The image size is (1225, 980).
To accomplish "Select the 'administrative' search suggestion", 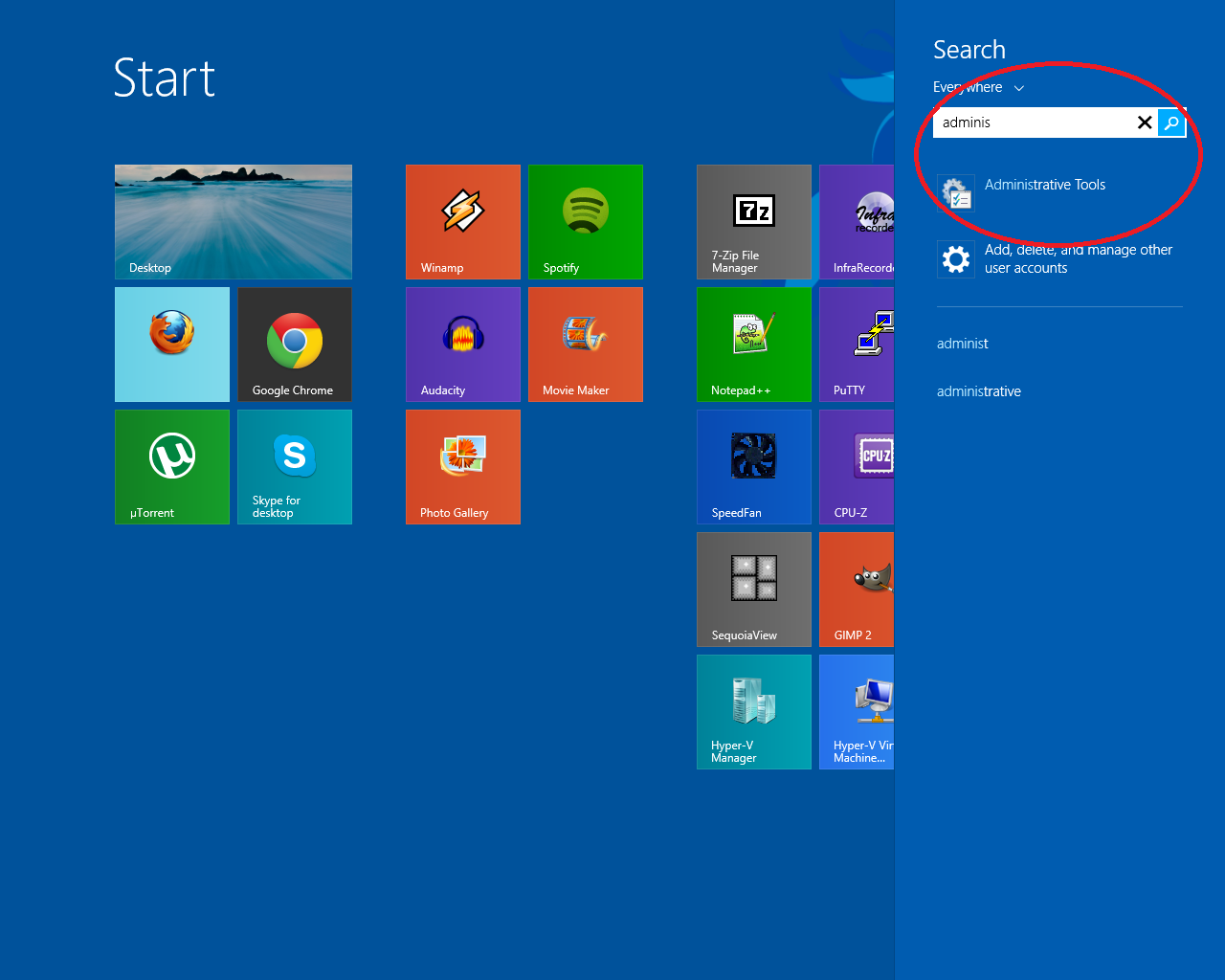I will 979,391.
